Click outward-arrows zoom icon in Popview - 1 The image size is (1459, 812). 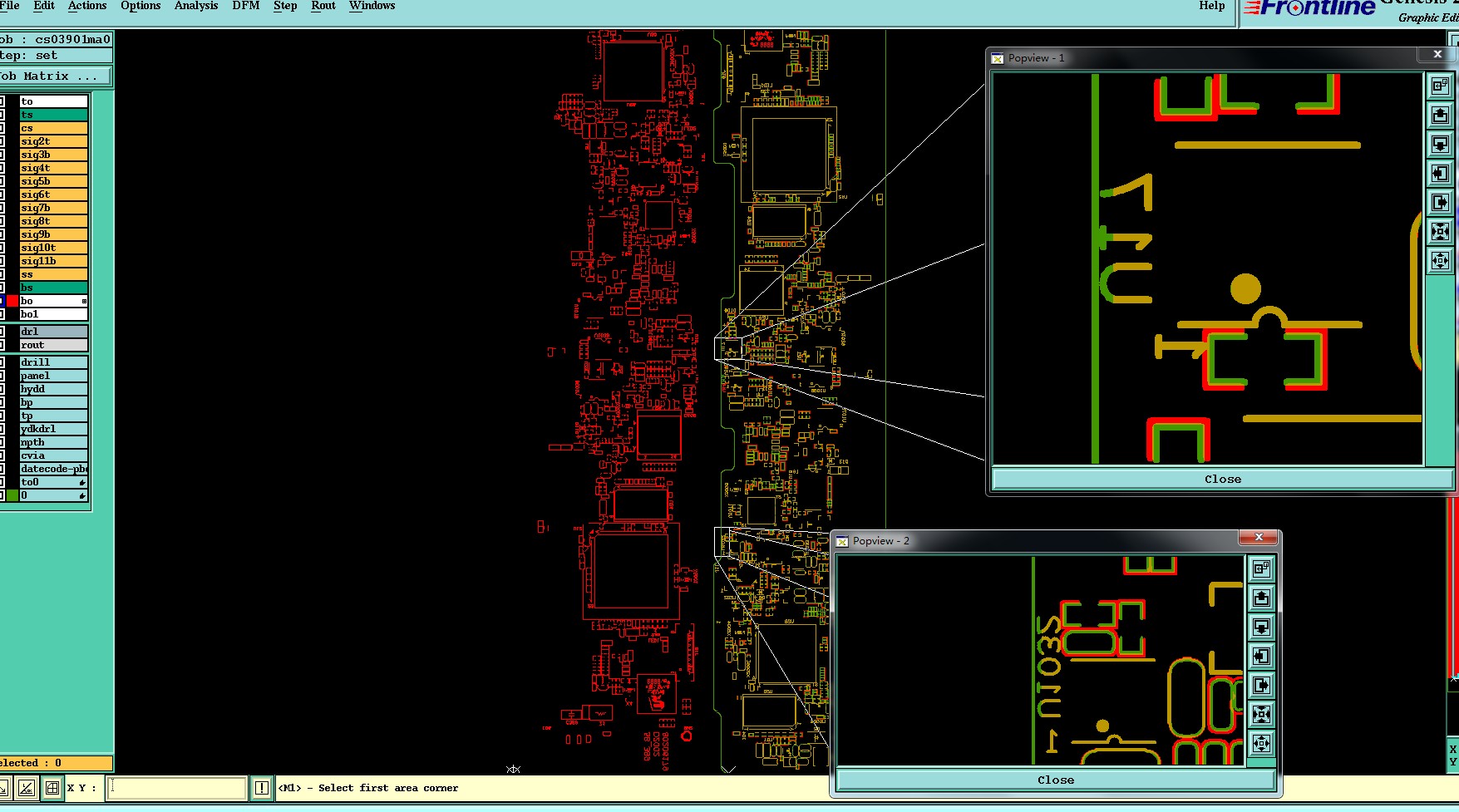click(x=1440, y=260)
